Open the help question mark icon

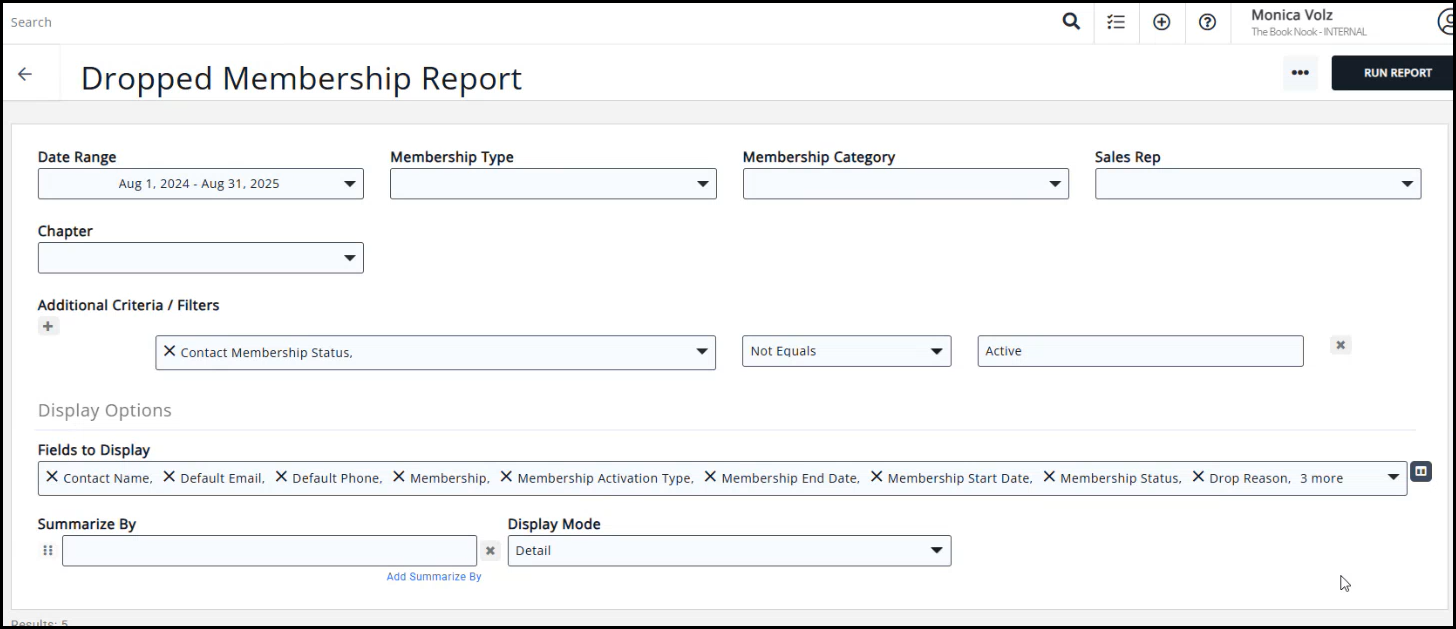coord(1207,22)
